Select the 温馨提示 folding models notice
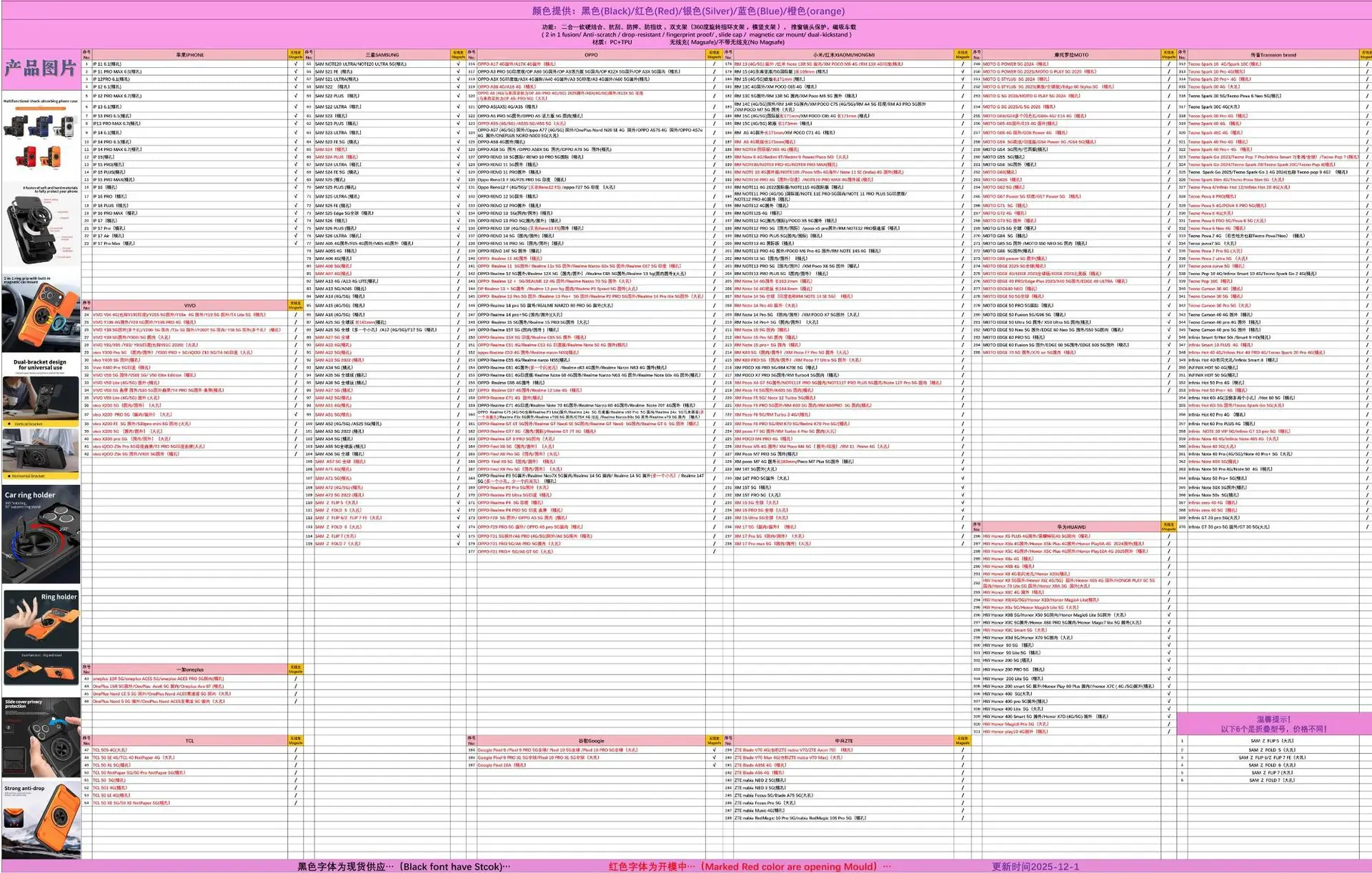This screenshot has width=1372, height=873. (x=1273, y=724)
